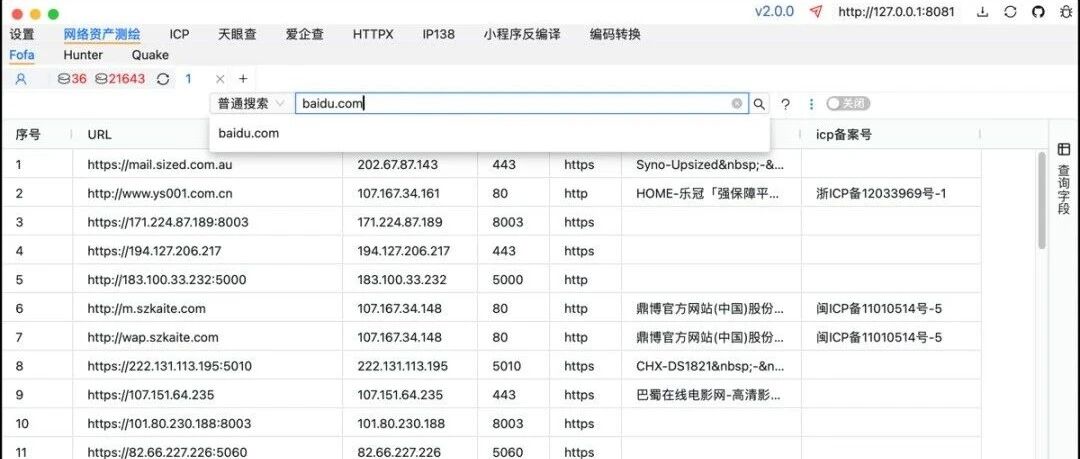This screenshot has height=459, width=1080.
Task: Click the icp备案号 column header
Action: (x=844, y=134)
